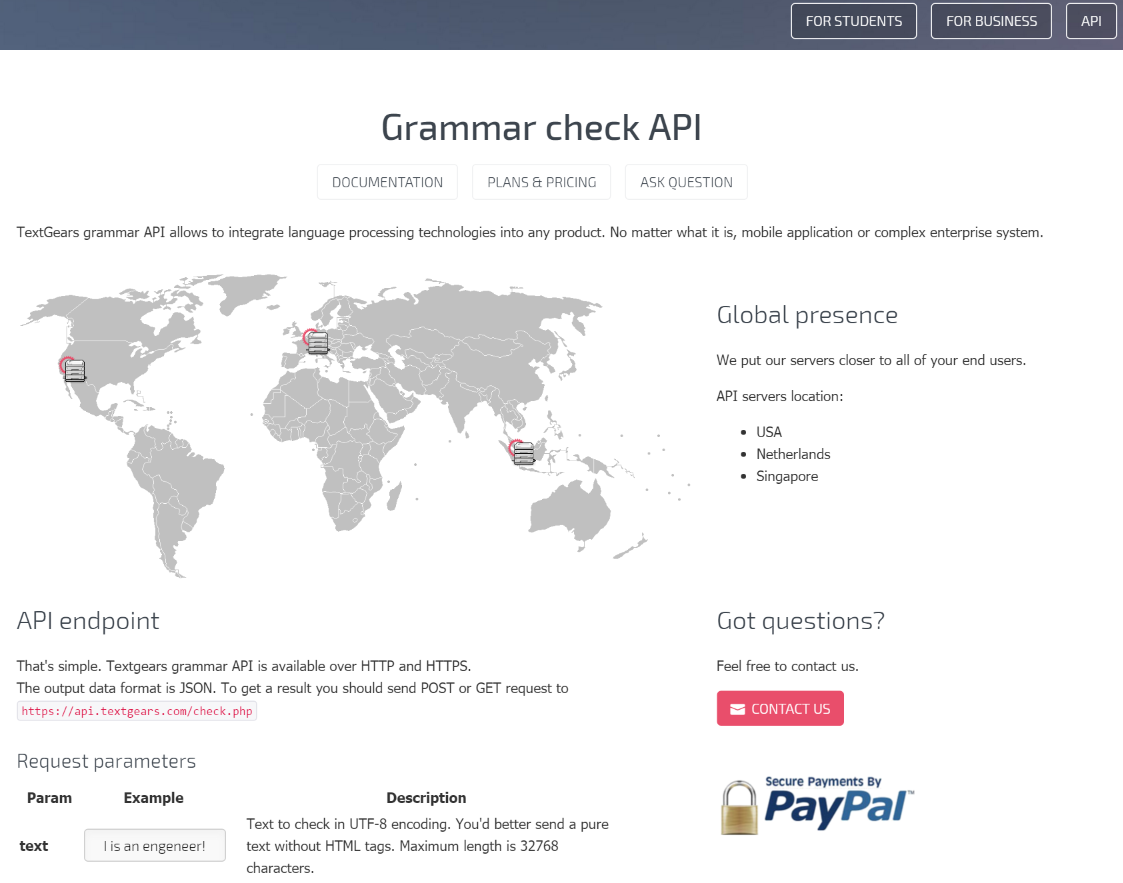The height and width of the screenshot is (883, 1123).
Task: Click the 'Feel free to contact us.' text
Action: click(x=787, y=666)
